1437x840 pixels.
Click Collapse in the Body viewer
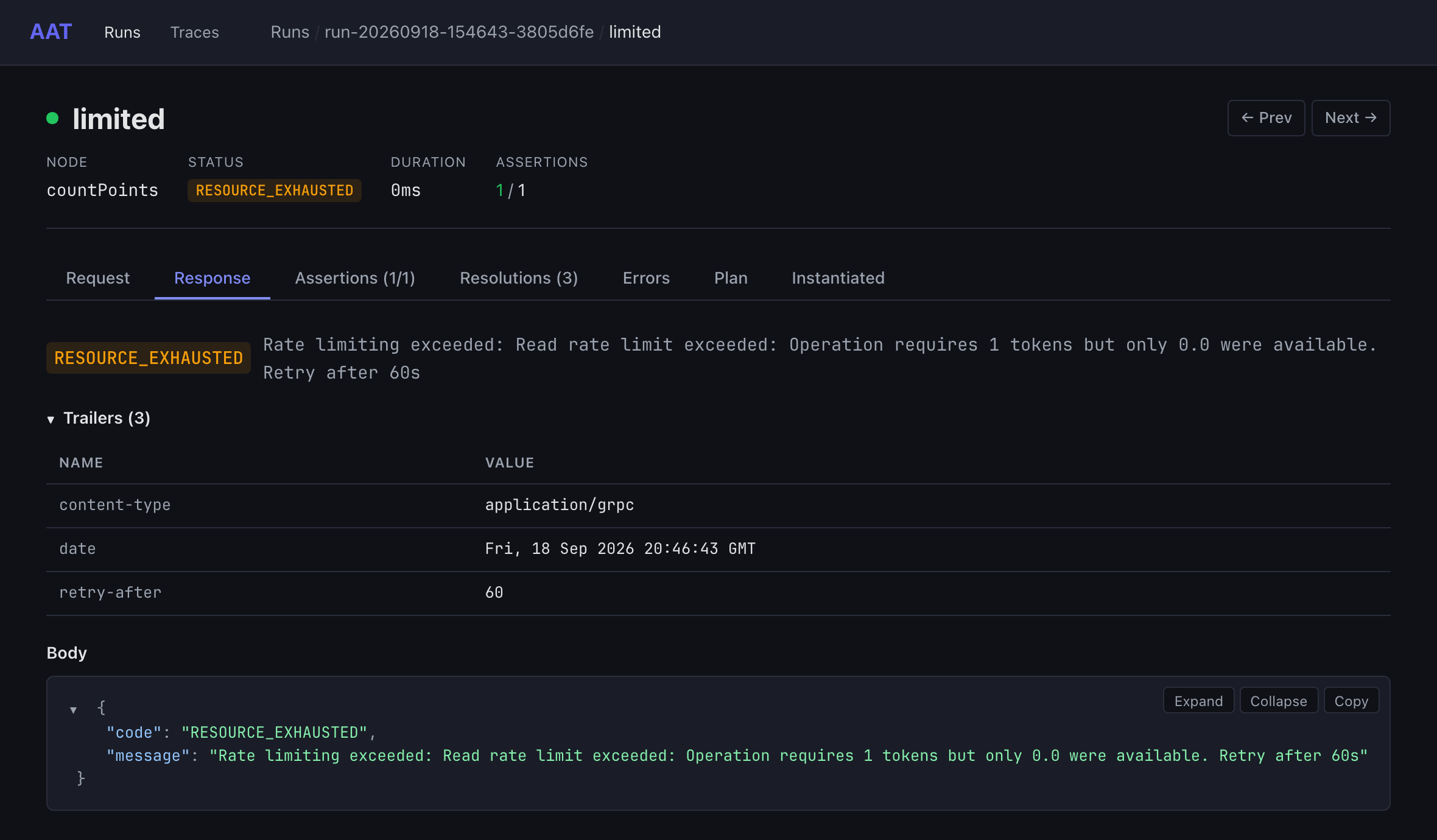point(1279,701)
